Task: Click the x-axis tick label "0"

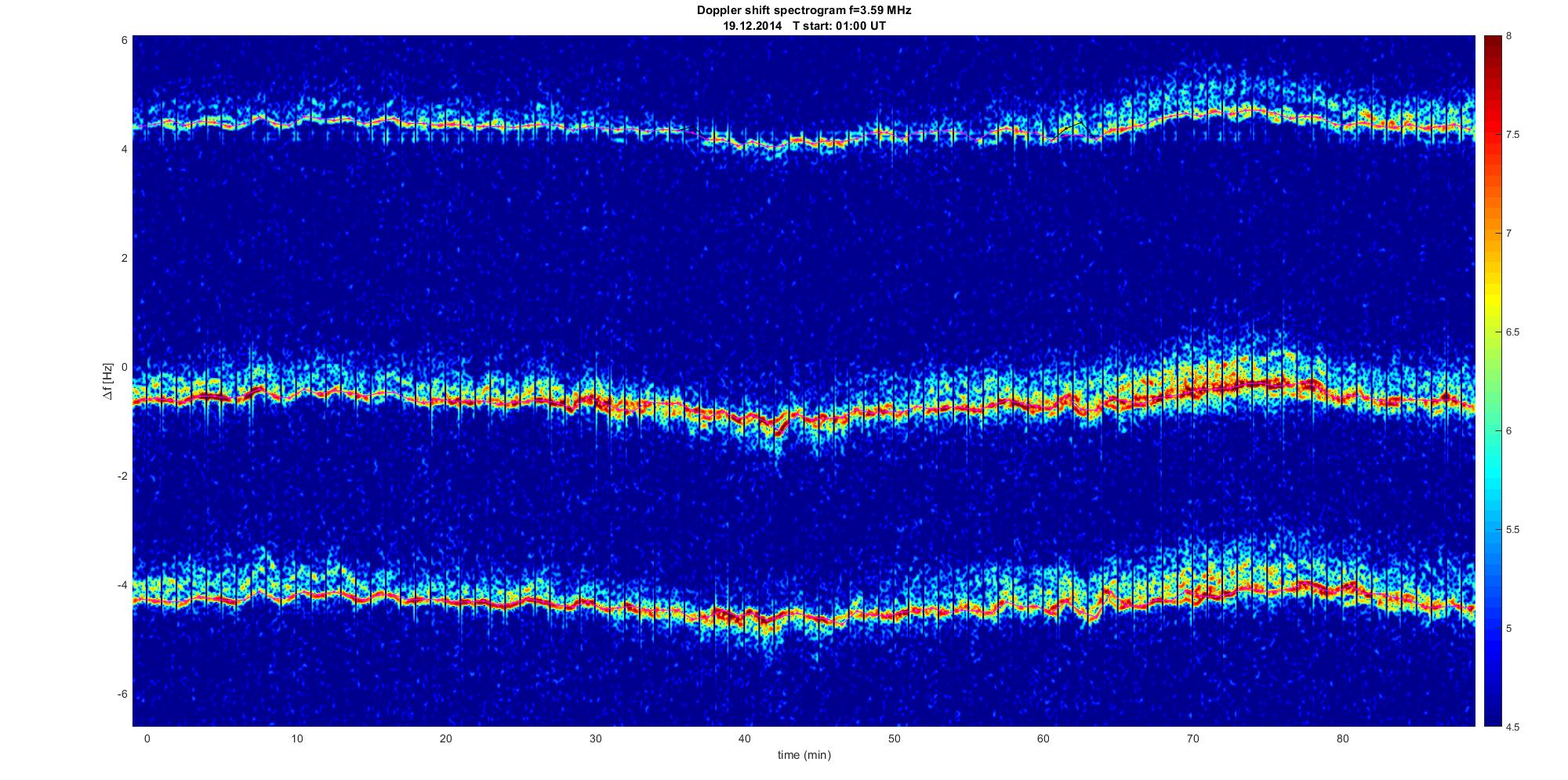Action: pos(147,738)
